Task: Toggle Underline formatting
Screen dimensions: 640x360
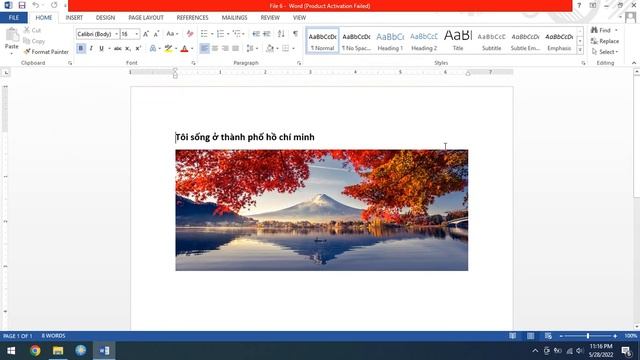Action: [x=101, y=49]
